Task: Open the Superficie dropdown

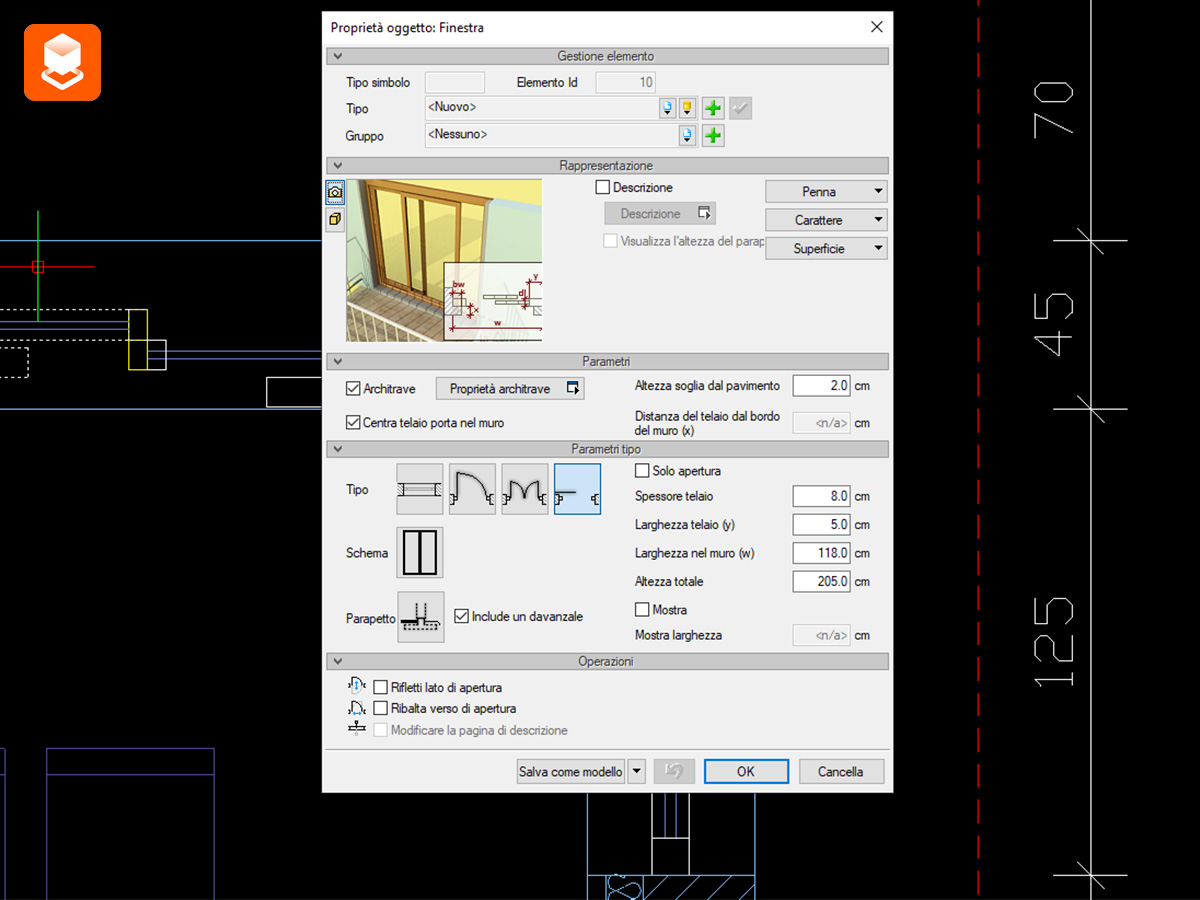Action: tap(825, 248)
